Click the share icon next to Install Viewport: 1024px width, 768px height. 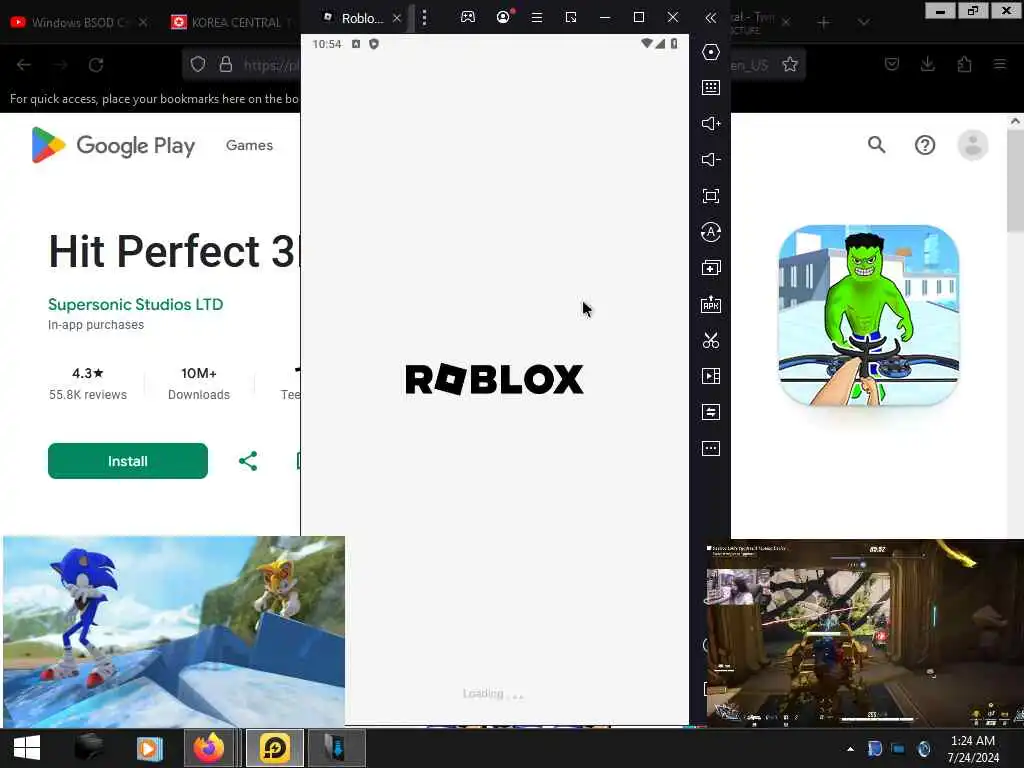[x=248, y=461]
